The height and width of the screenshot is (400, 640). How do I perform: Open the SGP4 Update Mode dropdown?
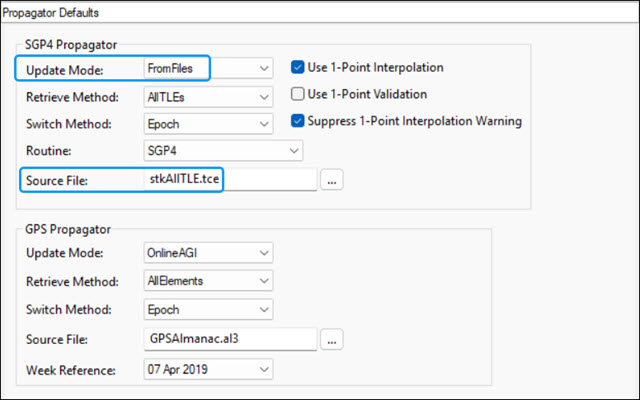point(263,69)
